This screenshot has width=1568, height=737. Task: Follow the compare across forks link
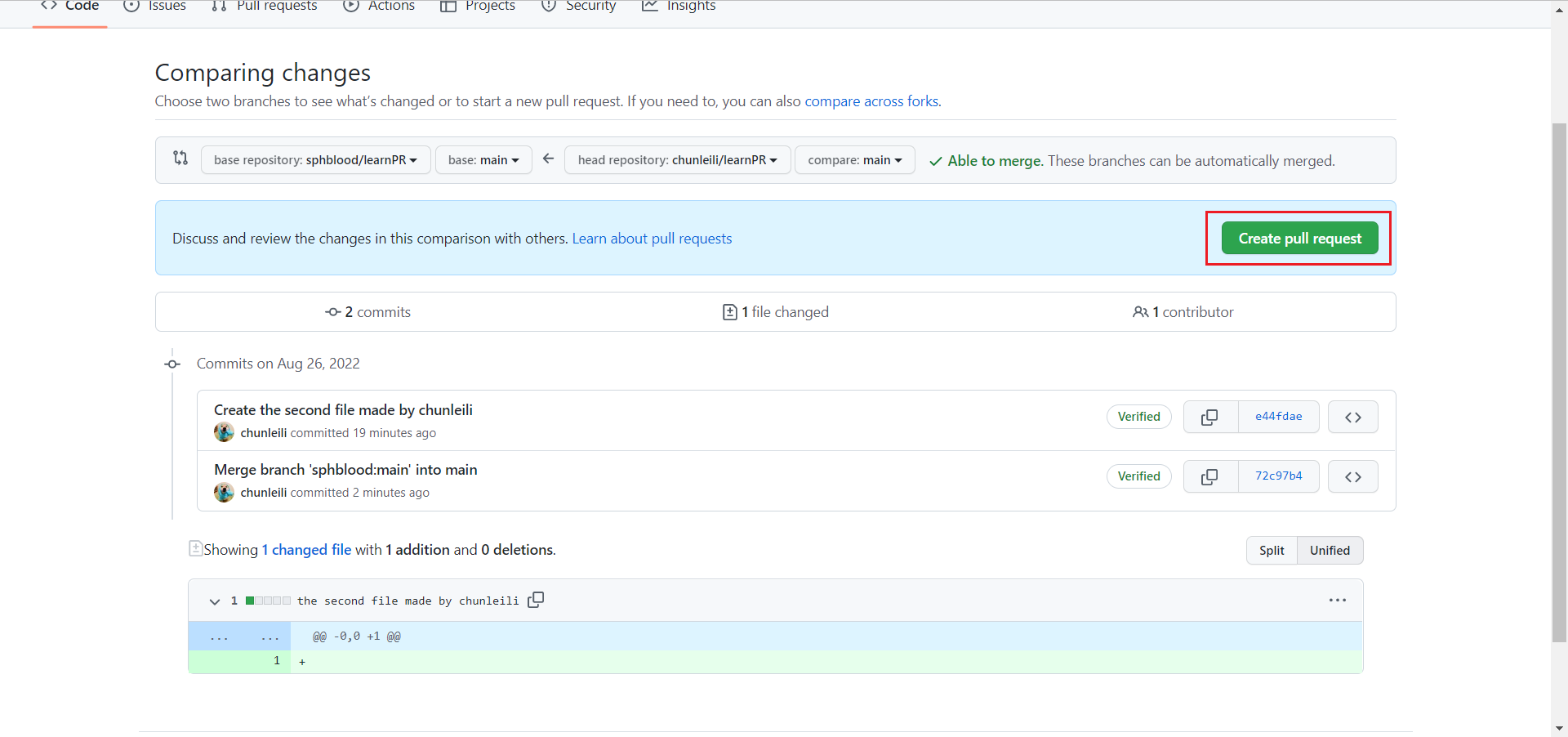[871, 101]
